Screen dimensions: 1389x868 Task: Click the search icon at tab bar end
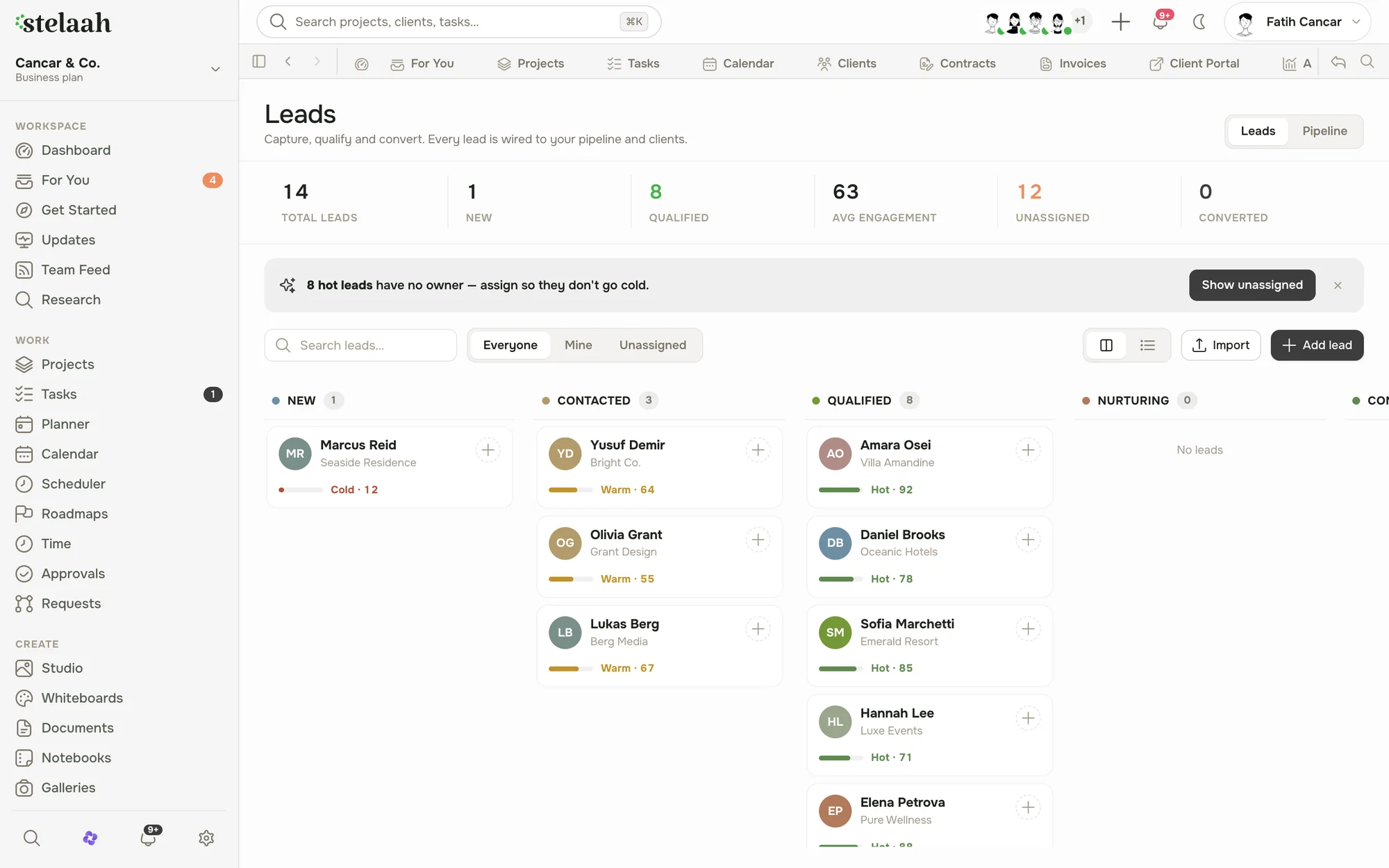[x=1367, y=62]
